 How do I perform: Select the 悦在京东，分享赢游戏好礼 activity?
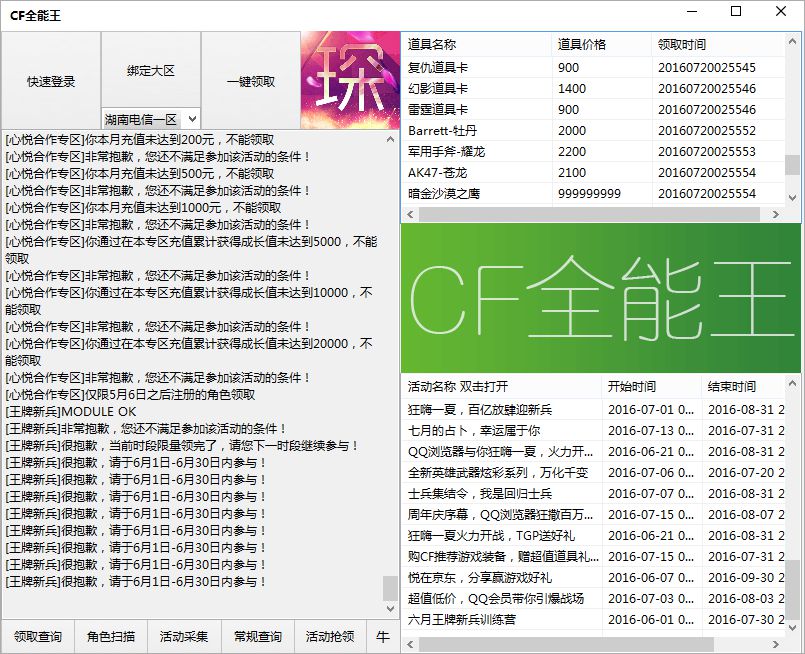pyautogui.click(x=593, y=578)
